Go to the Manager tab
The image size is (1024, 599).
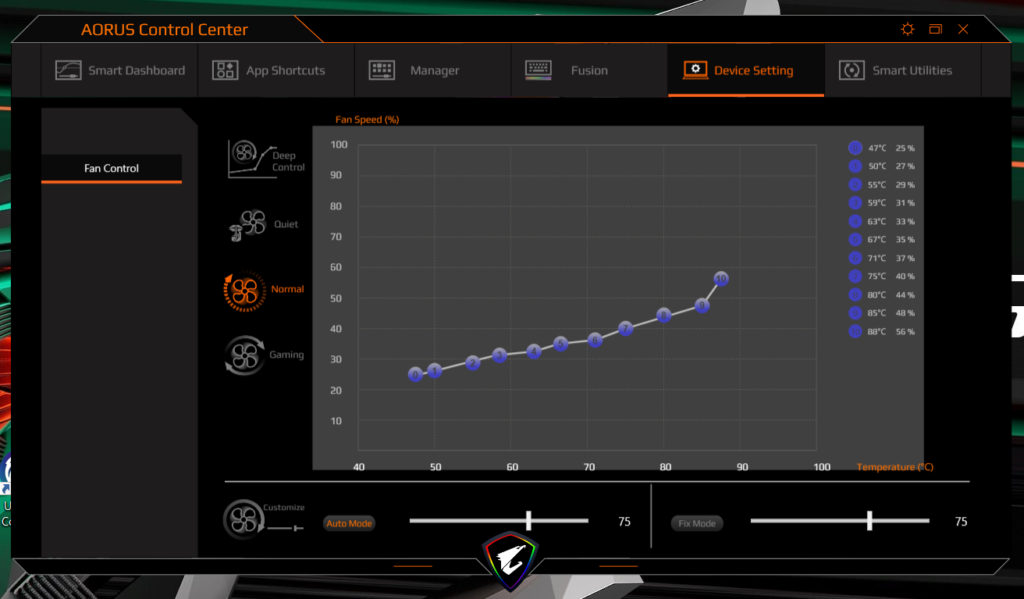pyautogui.click(x=414, y=71)
